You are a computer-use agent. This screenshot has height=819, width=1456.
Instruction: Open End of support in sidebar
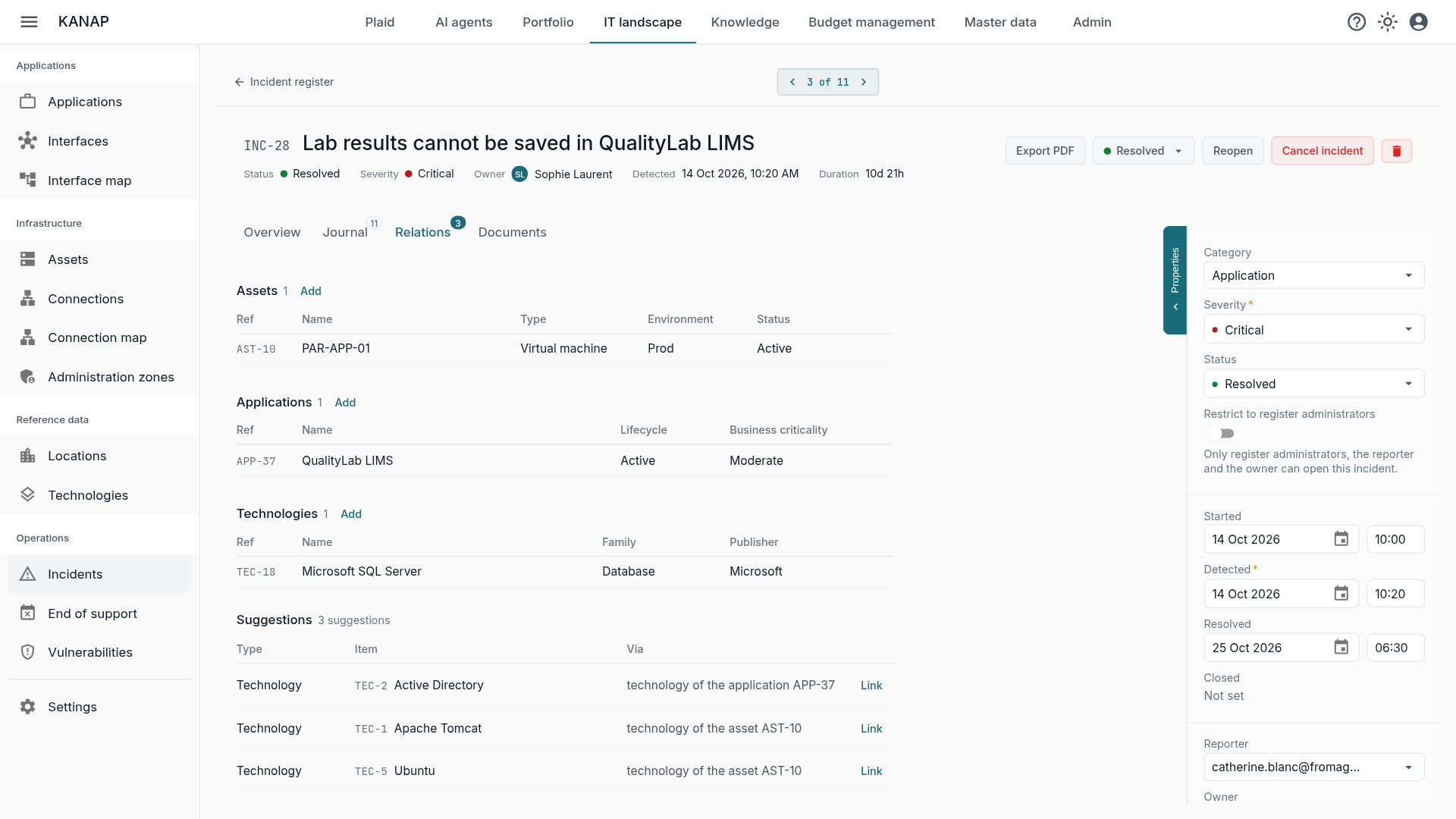pos(99,613)
